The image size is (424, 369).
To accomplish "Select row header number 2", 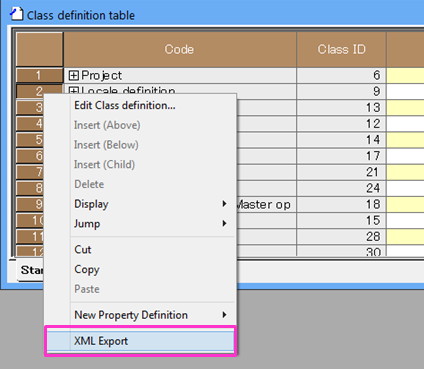I will (x=39, y=90).
